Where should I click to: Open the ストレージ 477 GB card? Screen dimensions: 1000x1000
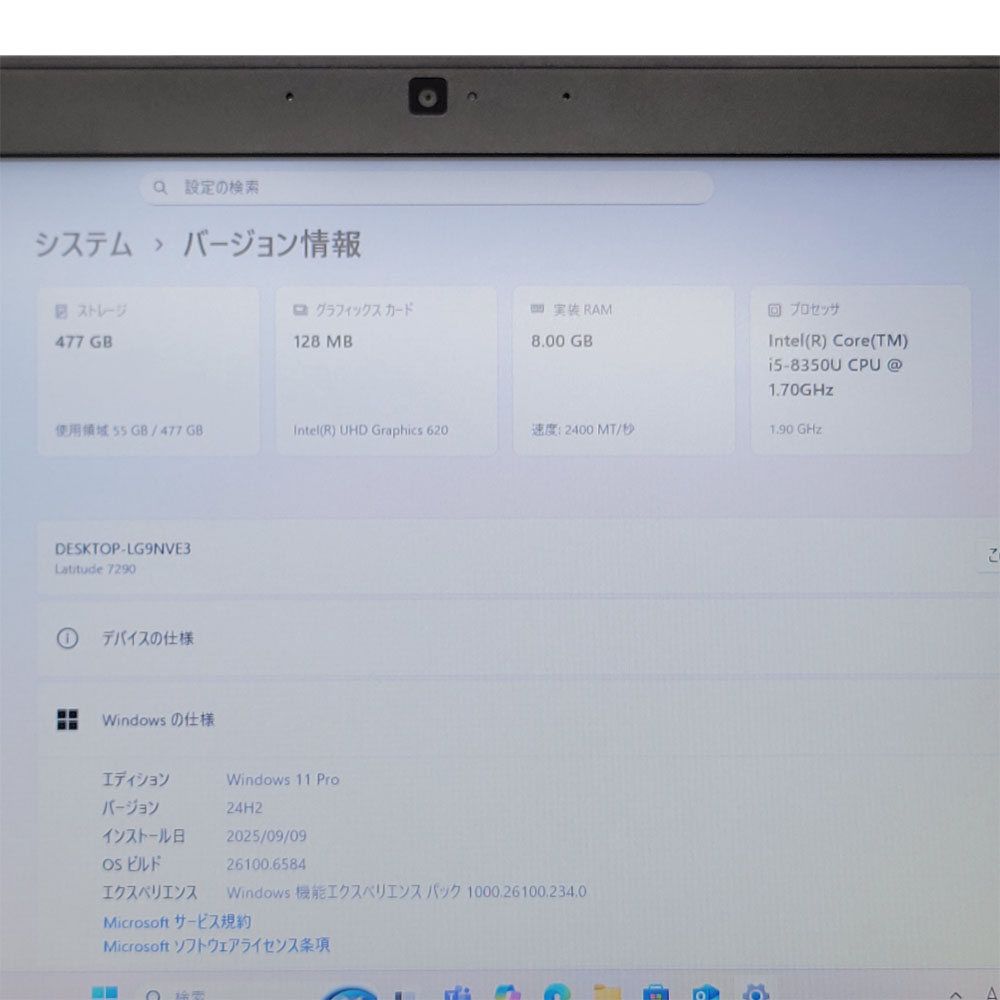tap(148, 370)
